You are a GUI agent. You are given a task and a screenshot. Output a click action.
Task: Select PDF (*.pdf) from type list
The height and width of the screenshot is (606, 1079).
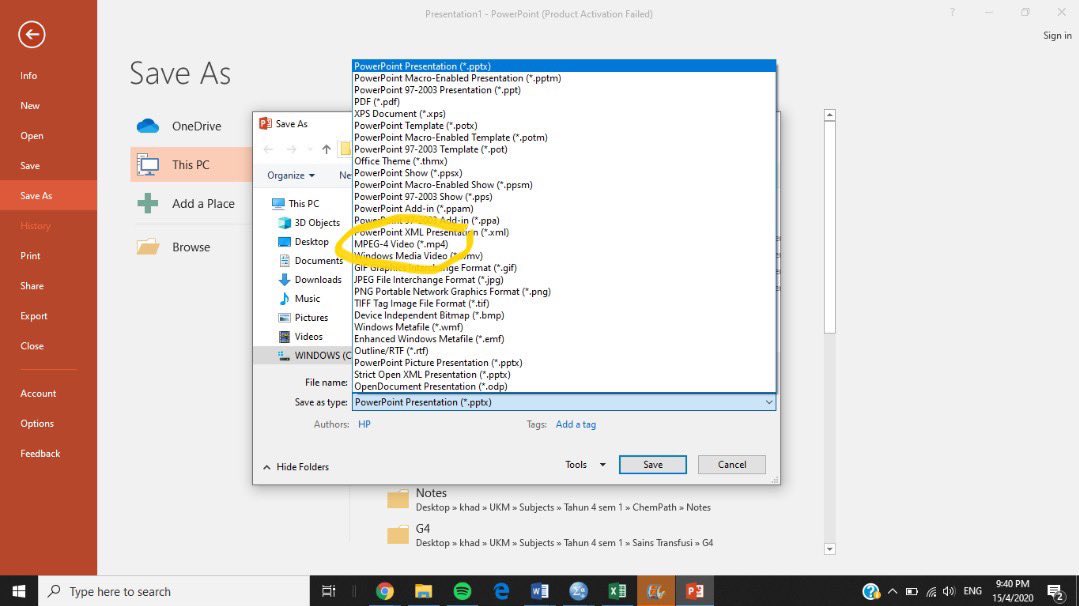tap(377, 102)
